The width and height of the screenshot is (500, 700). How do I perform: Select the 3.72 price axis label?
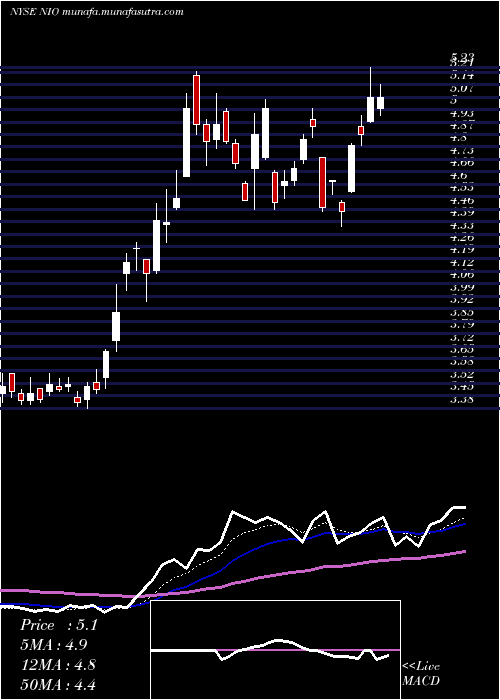point(462,337)
